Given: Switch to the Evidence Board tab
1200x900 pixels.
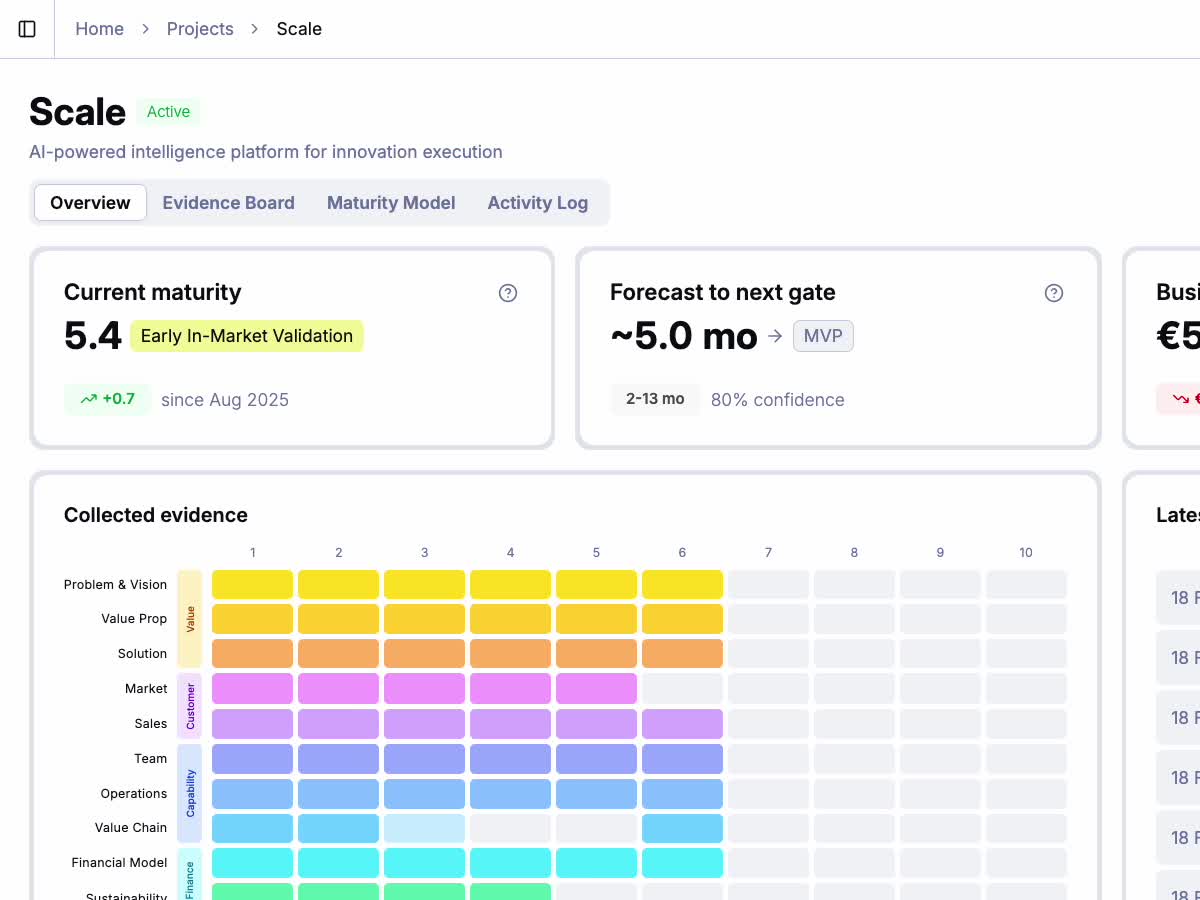Looking at the screenshot, I should [x=228, y=203].
